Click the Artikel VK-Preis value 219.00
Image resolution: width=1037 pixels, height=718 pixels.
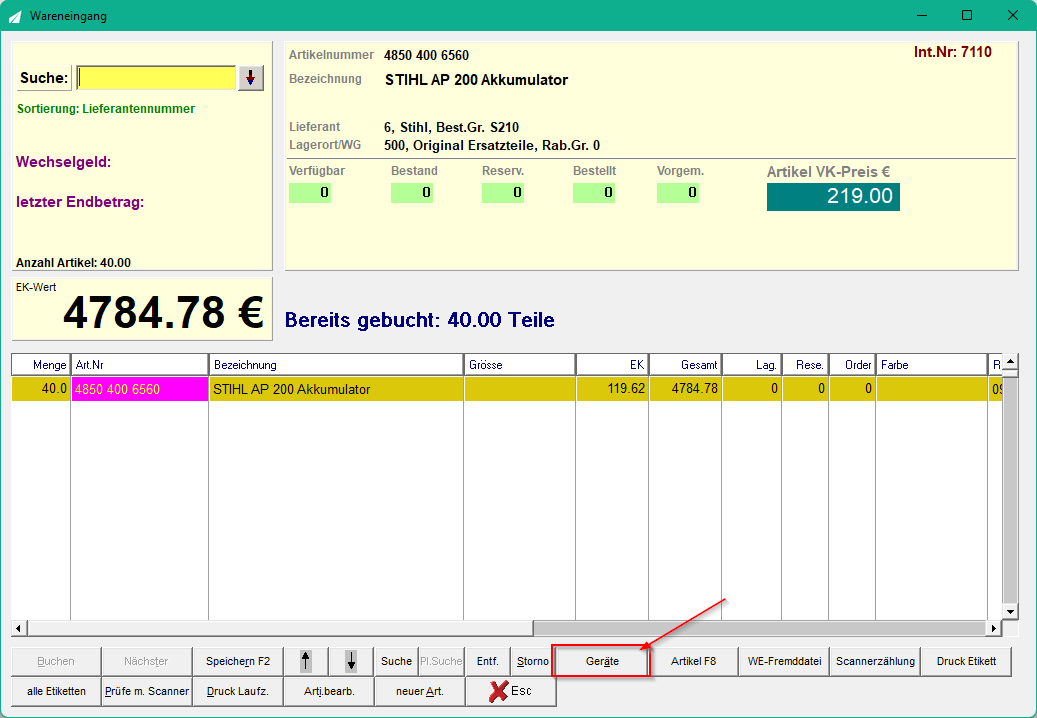(x=833, y=196)
